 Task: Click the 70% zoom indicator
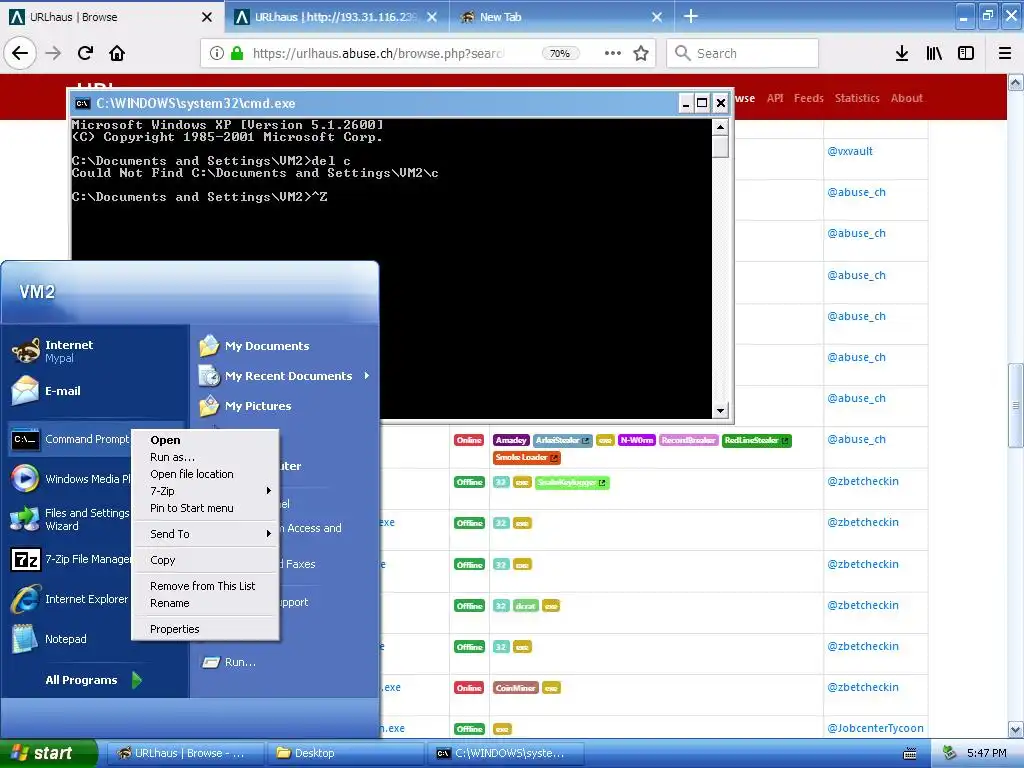[x=560, y=54]
